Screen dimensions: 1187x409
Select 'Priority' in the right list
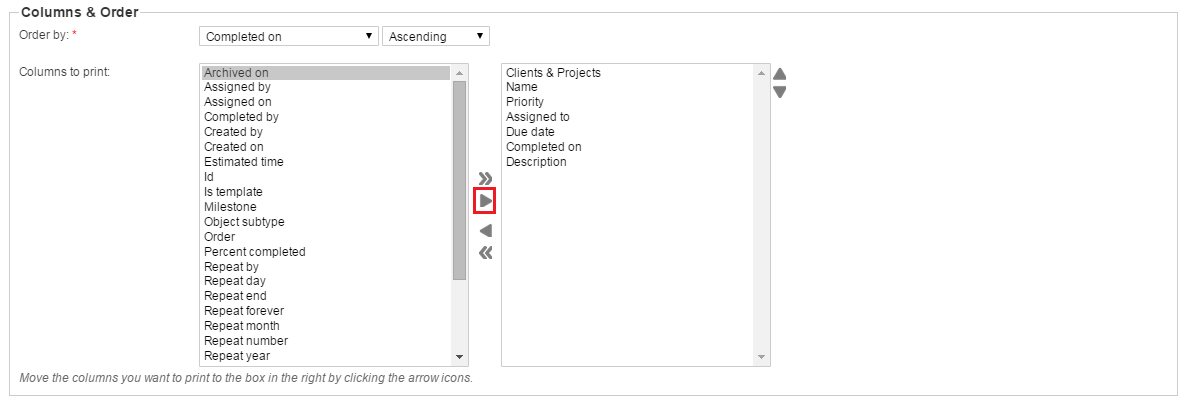pyautogui.click(x=525, y=102)
